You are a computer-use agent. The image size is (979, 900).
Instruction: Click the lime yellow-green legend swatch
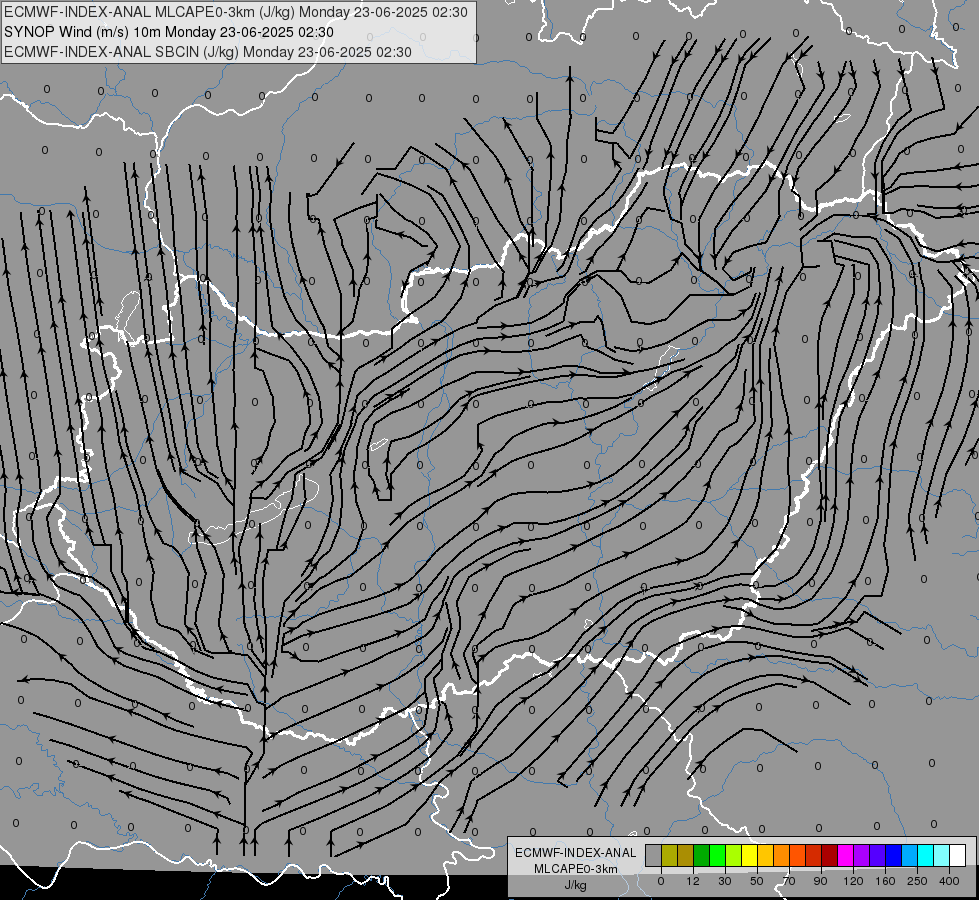point(734,855)
